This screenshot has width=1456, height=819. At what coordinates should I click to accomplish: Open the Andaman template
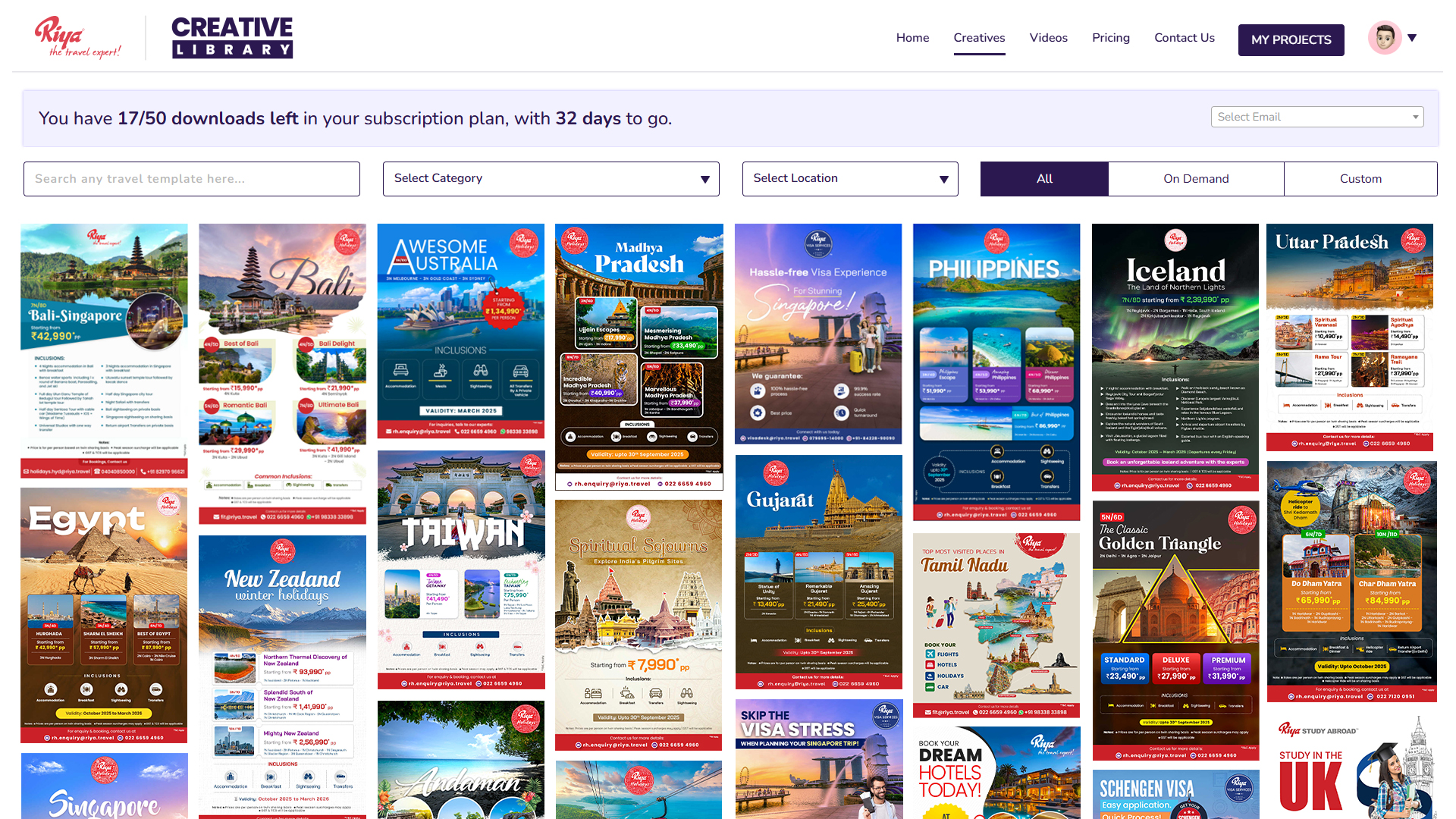tap(461, 760)
